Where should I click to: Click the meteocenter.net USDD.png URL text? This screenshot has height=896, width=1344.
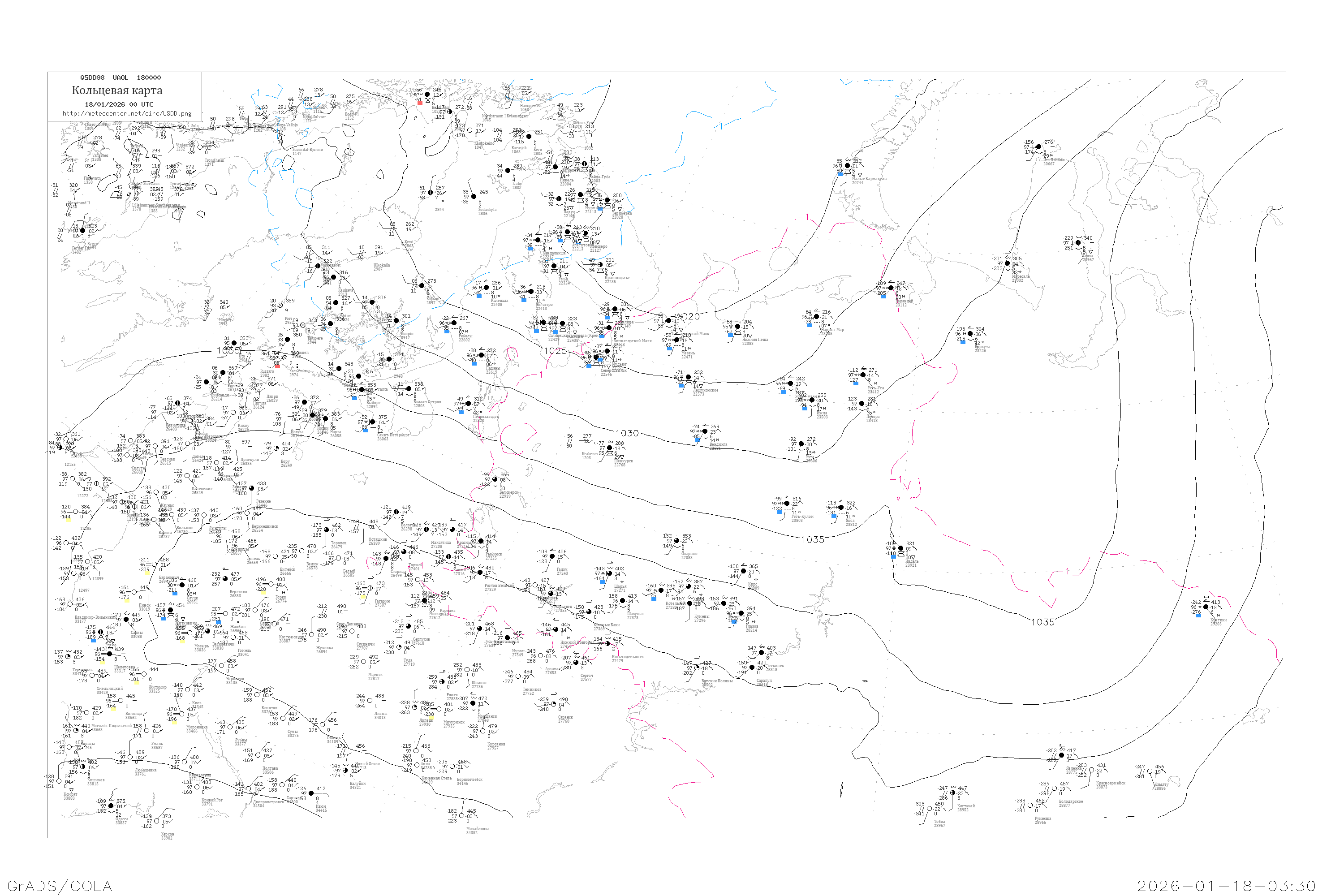coord(127,114)
